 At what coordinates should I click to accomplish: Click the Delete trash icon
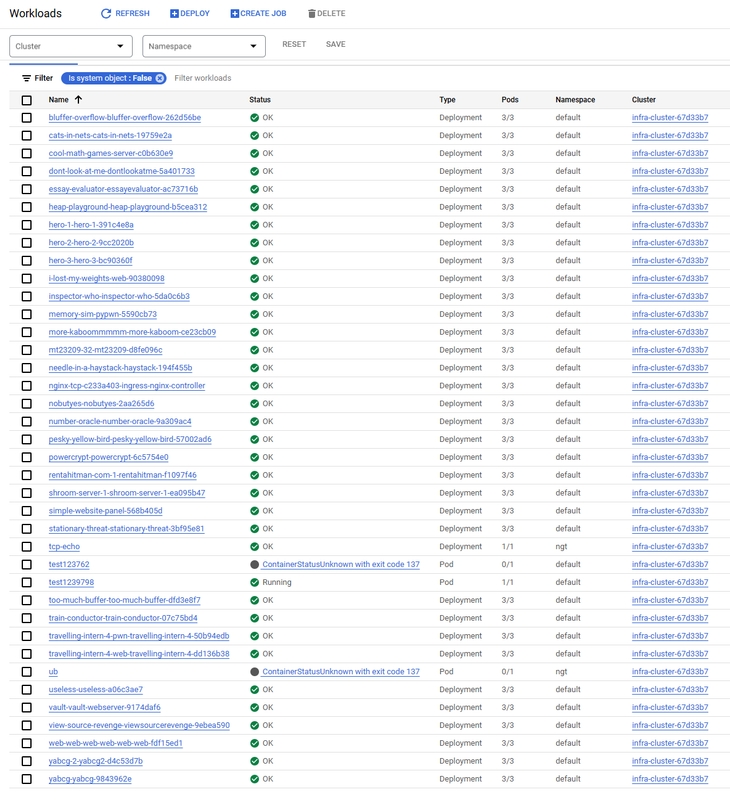tap(312, 14)
